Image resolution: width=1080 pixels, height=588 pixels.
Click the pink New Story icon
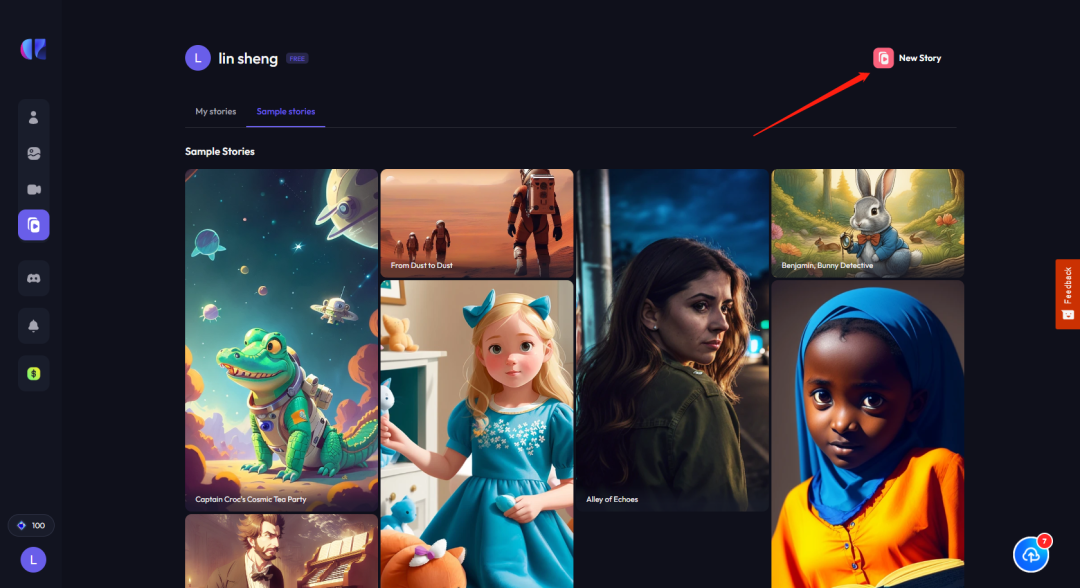pos(883,58)
